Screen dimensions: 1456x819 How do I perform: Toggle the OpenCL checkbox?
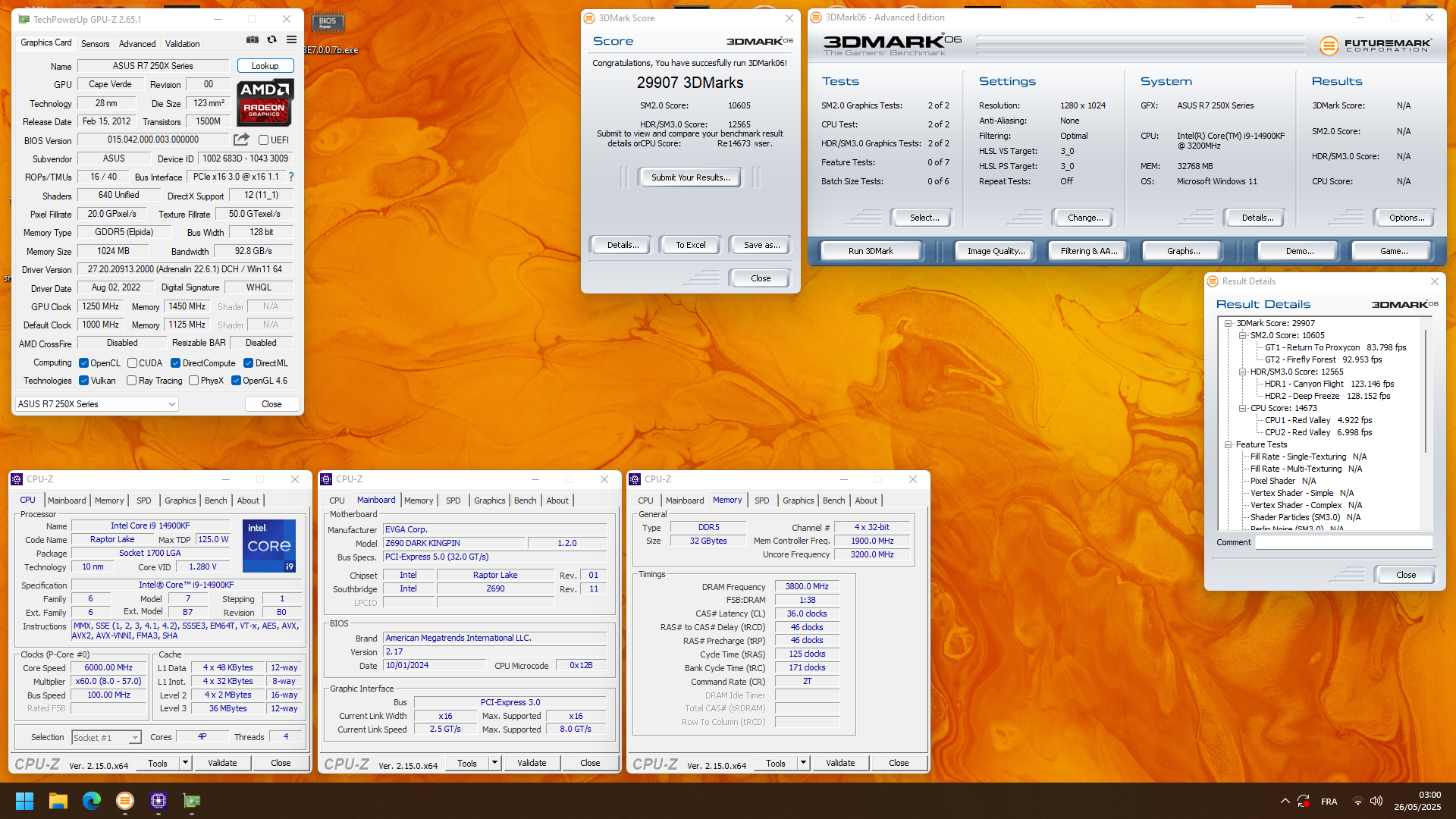[84, 363]
